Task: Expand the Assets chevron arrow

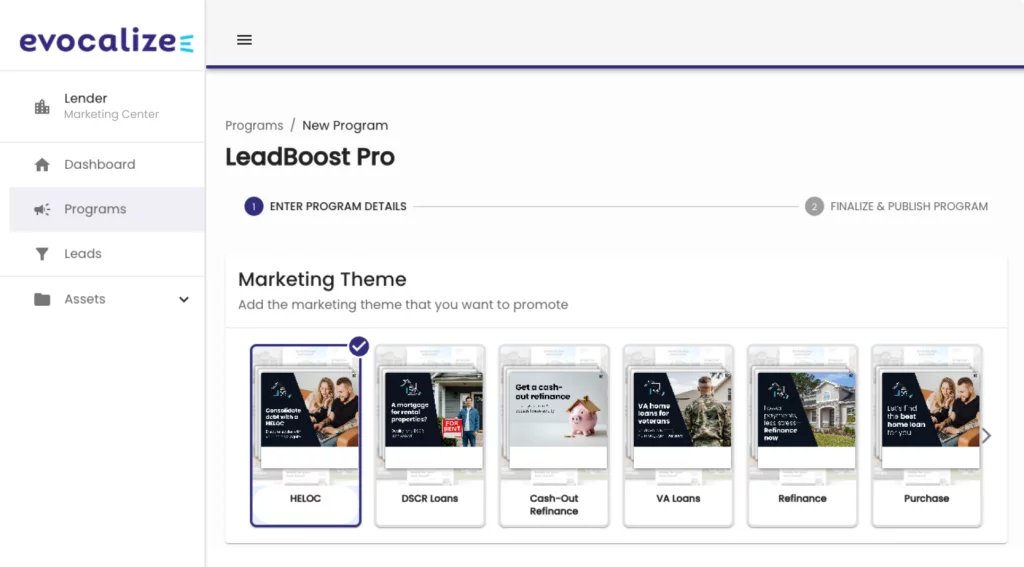Action: coord(184,299)
